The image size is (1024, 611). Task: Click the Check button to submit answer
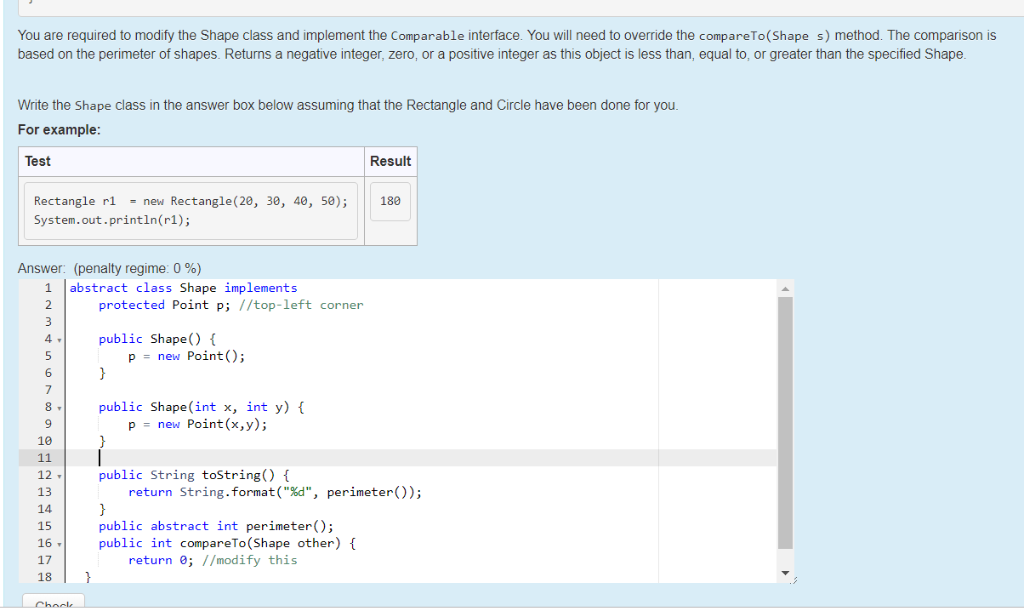coord(53,604)
